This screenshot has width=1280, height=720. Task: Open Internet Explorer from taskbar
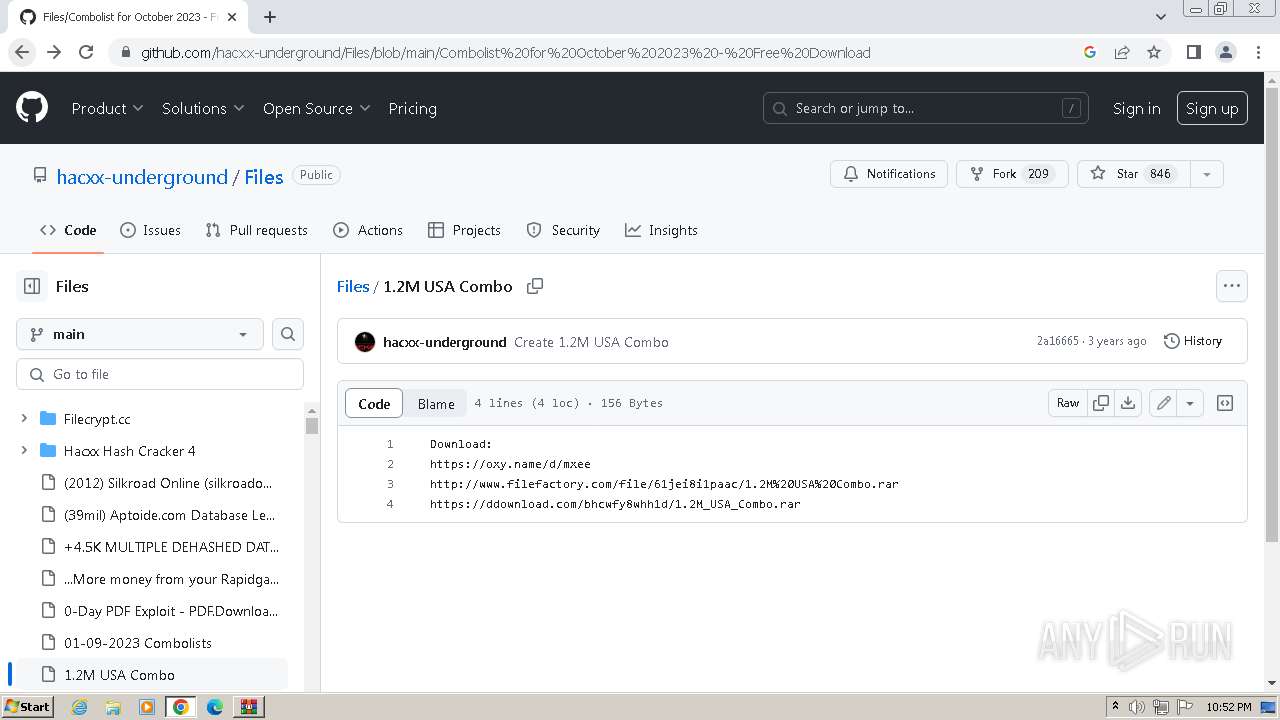79,707
